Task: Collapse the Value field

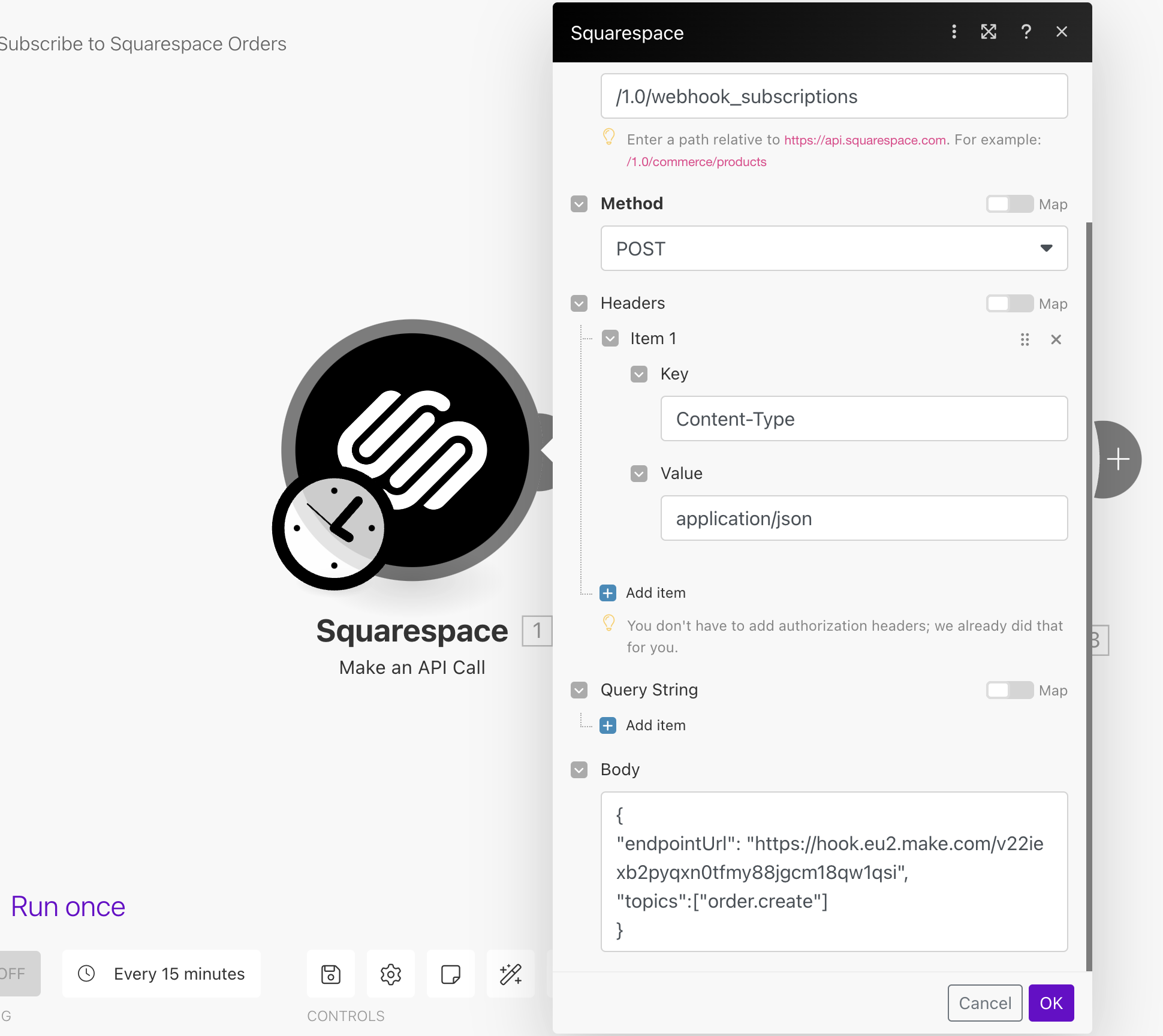Action: point(639,474)
